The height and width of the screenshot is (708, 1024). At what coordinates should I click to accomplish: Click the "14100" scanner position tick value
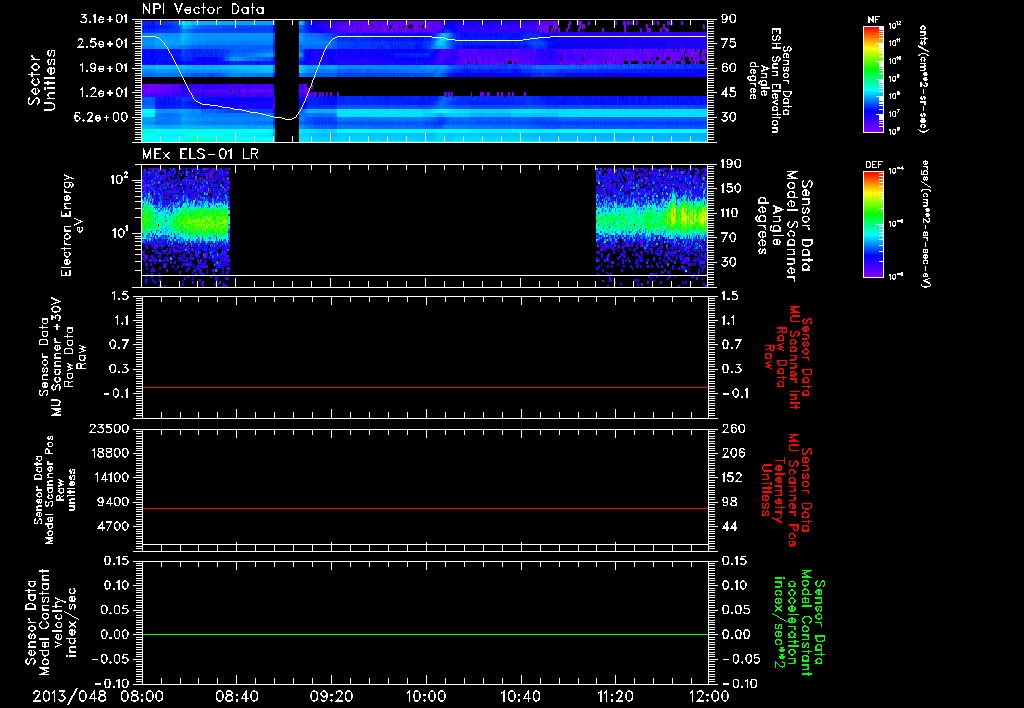tap(110, 477)
